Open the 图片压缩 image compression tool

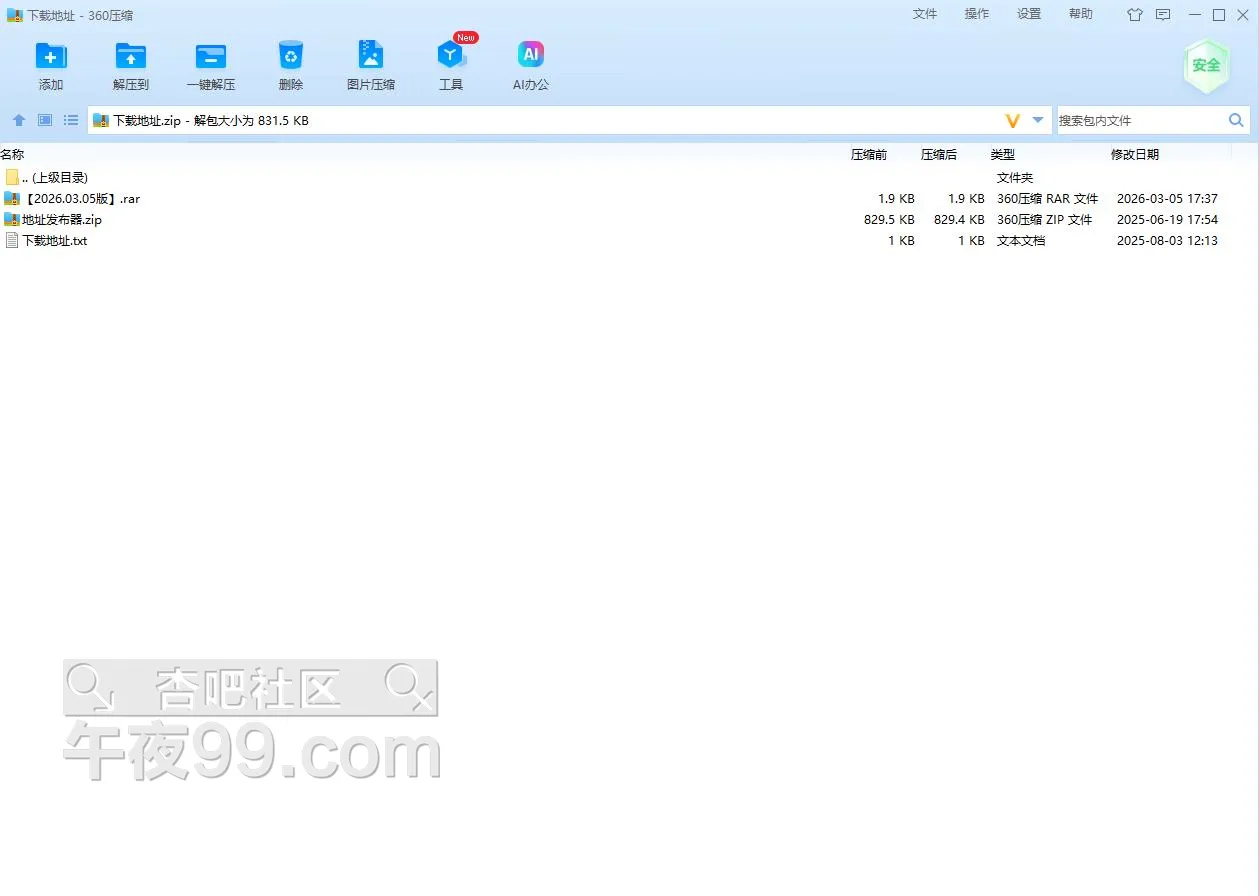(371, 57)
